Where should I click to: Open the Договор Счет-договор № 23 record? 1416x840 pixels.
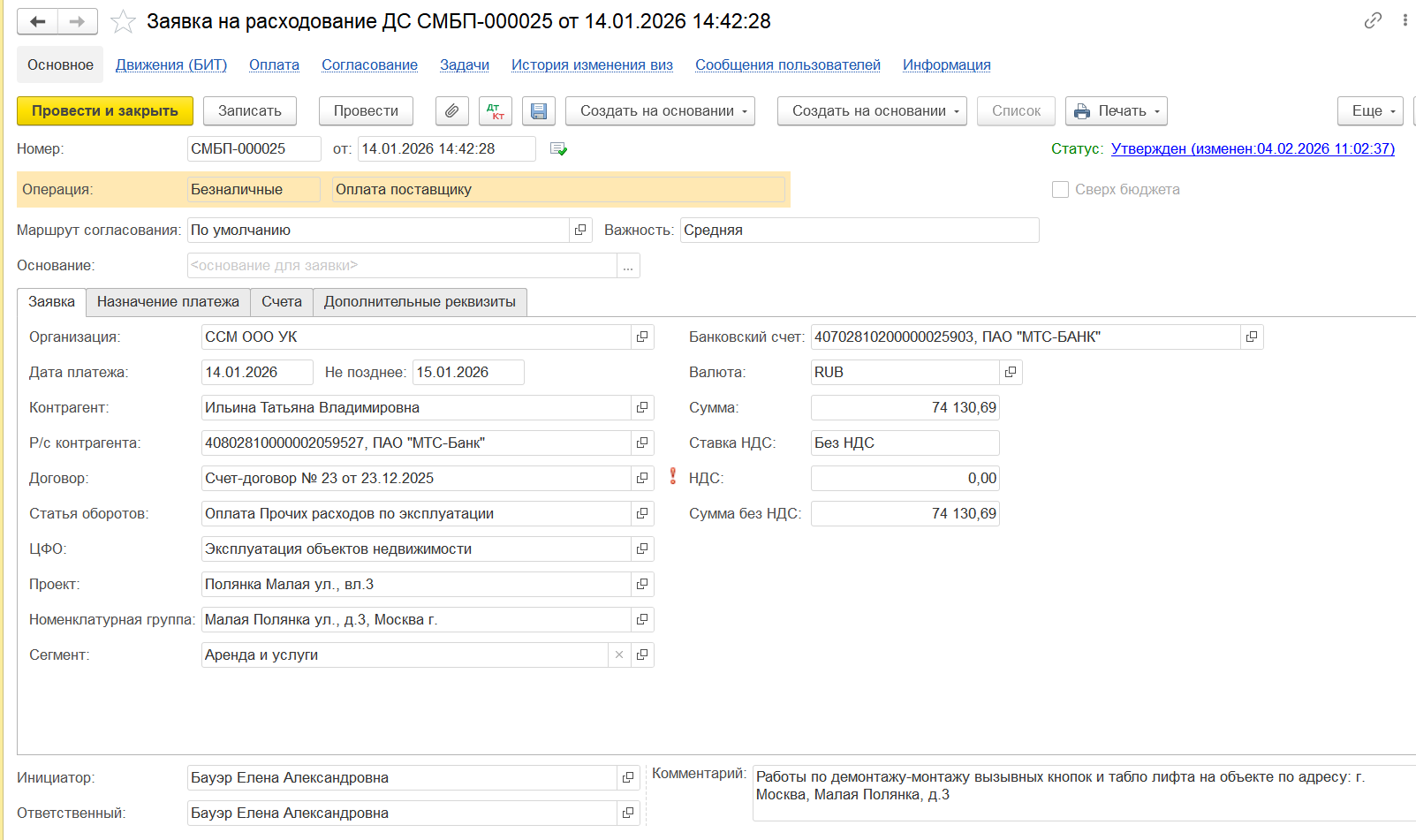point(642,479)
